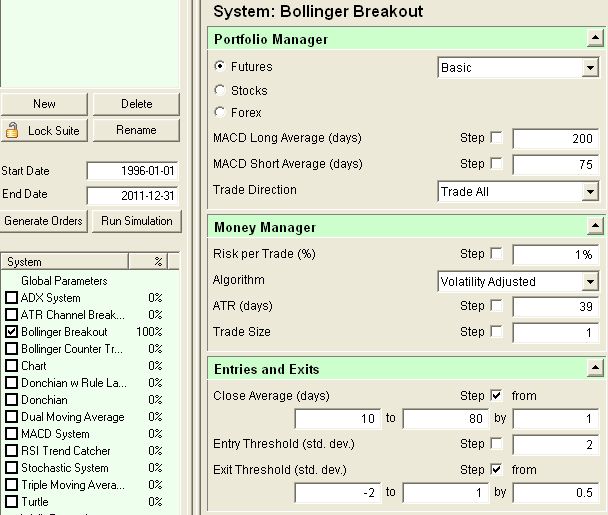Click the Start Date field
The height and width of the screenshot is (515, 608).
(132, 171)
